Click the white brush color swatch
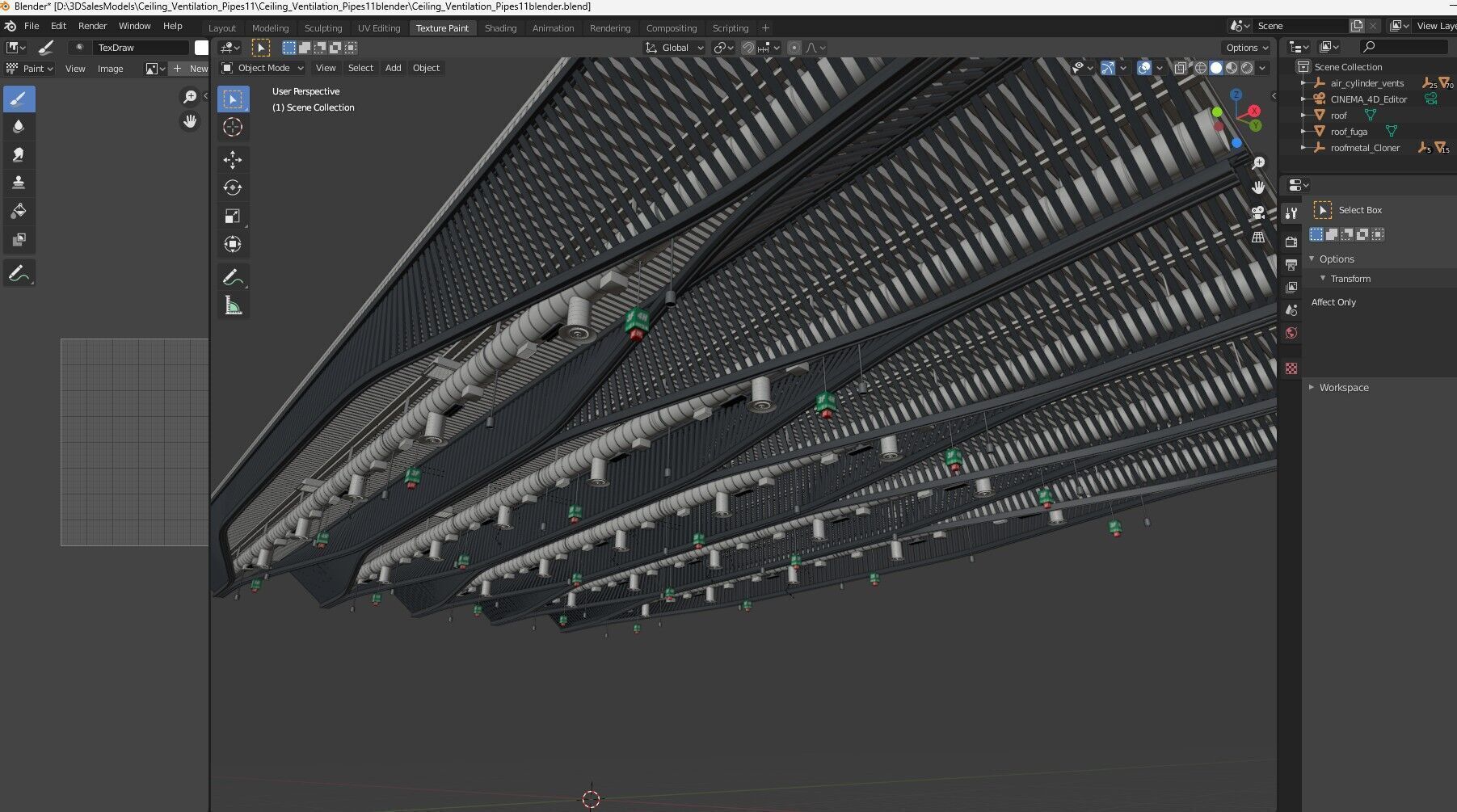The width and height of the screenshot is (1457, 812). (x=201, y=48)
